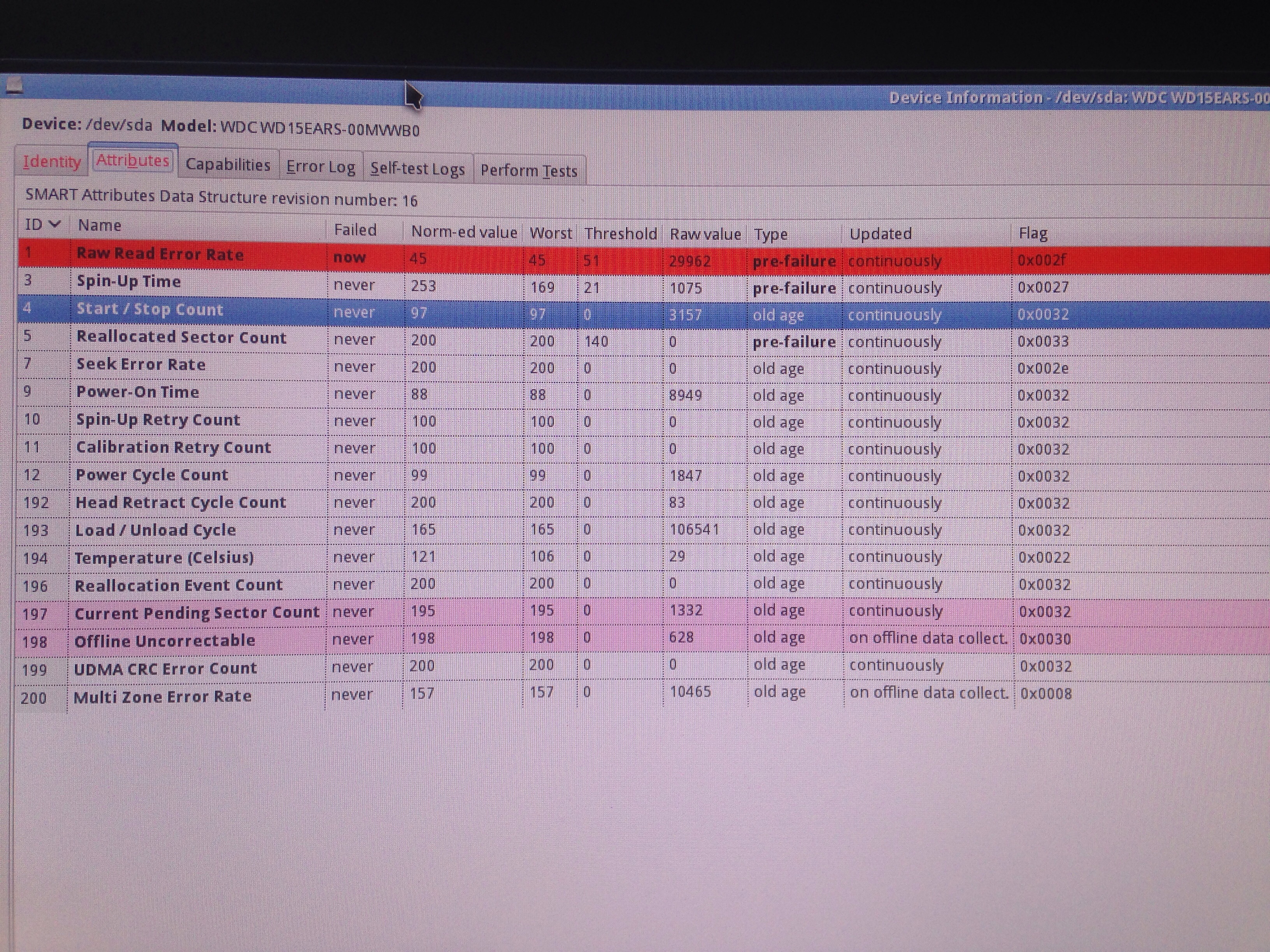Screen dimensions: 1270x952
Task: Switch to the Error Log tab
Action: pos(320,167)
